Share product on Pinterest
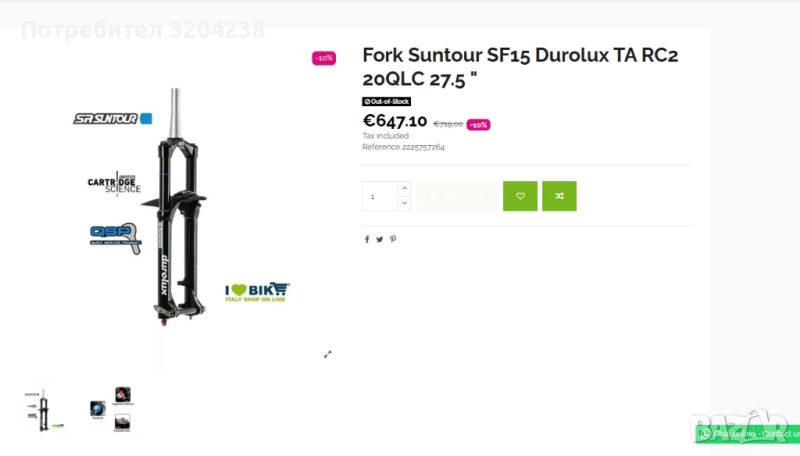 [393, 239]
